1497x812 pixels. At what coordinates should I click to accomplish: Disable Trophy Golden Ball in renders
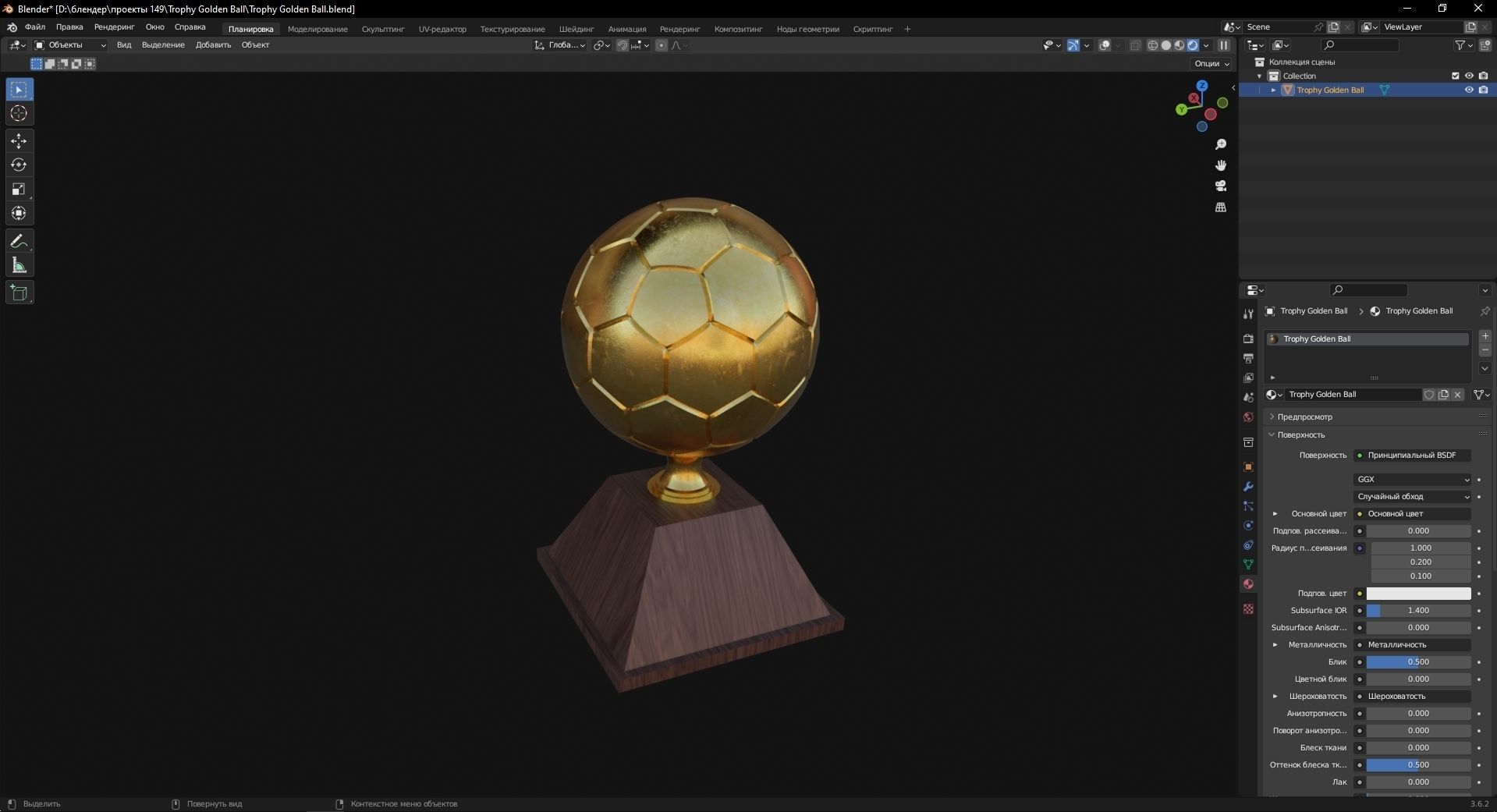1483,90
